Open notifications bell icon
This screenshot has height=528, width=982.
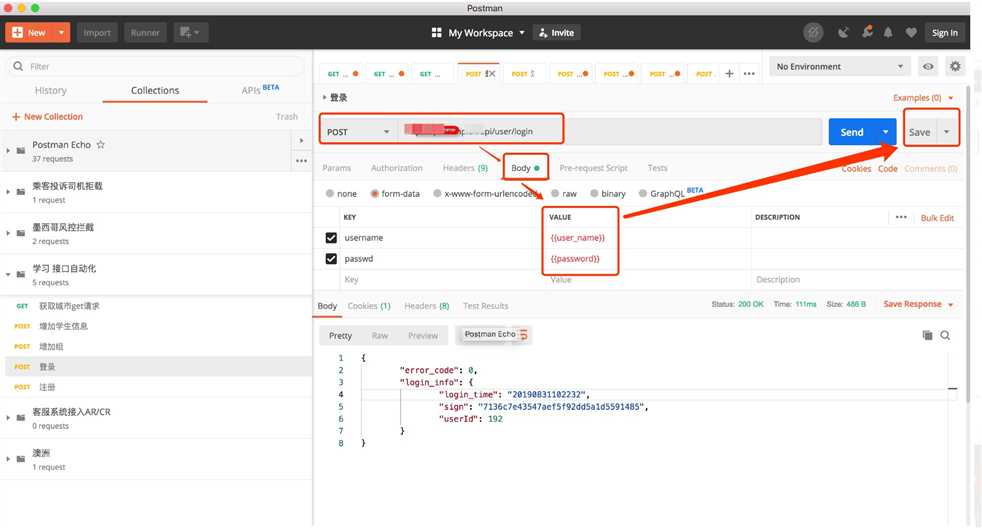tap(888, 33)
